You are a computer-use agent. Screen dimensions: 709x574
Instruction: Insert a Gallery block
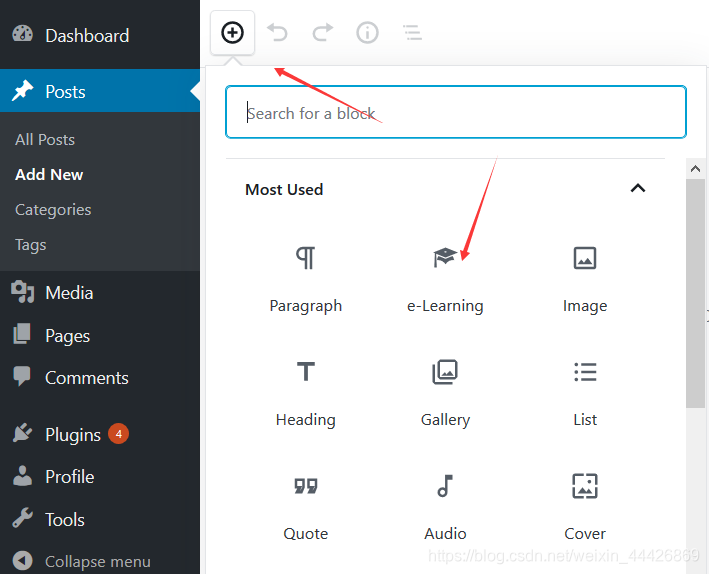coord(445,394)
